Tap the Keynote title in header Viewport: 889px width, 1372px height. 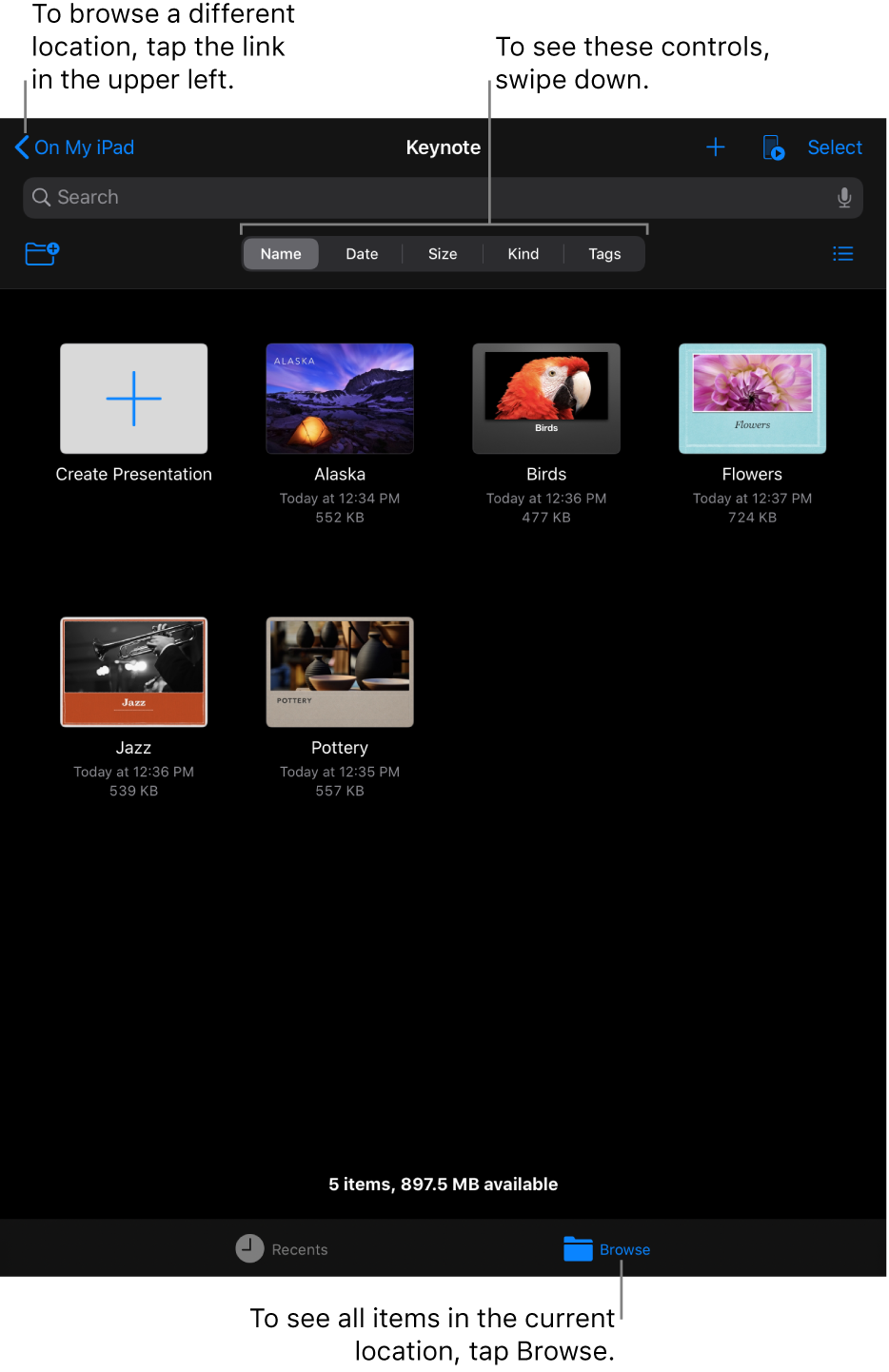(x=444, y=147)
